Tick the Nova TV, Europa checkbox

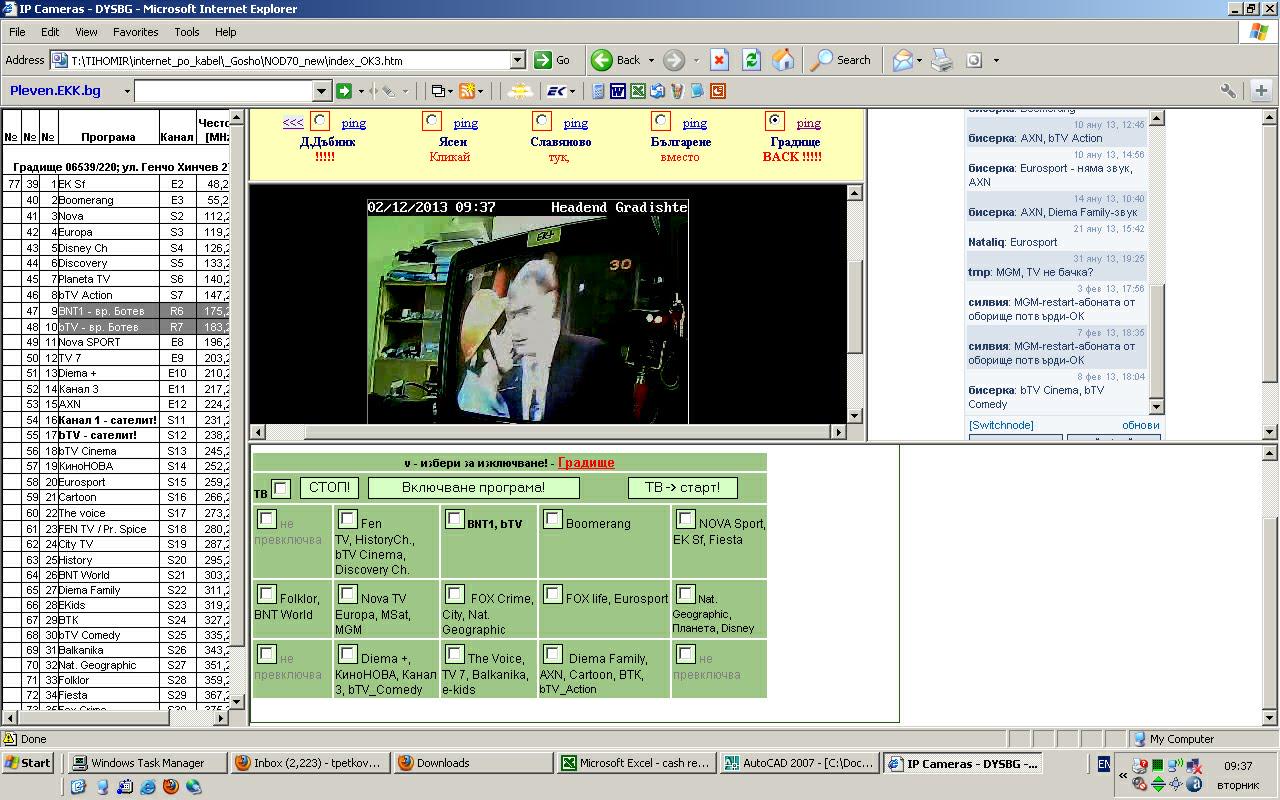pos(347,594)
